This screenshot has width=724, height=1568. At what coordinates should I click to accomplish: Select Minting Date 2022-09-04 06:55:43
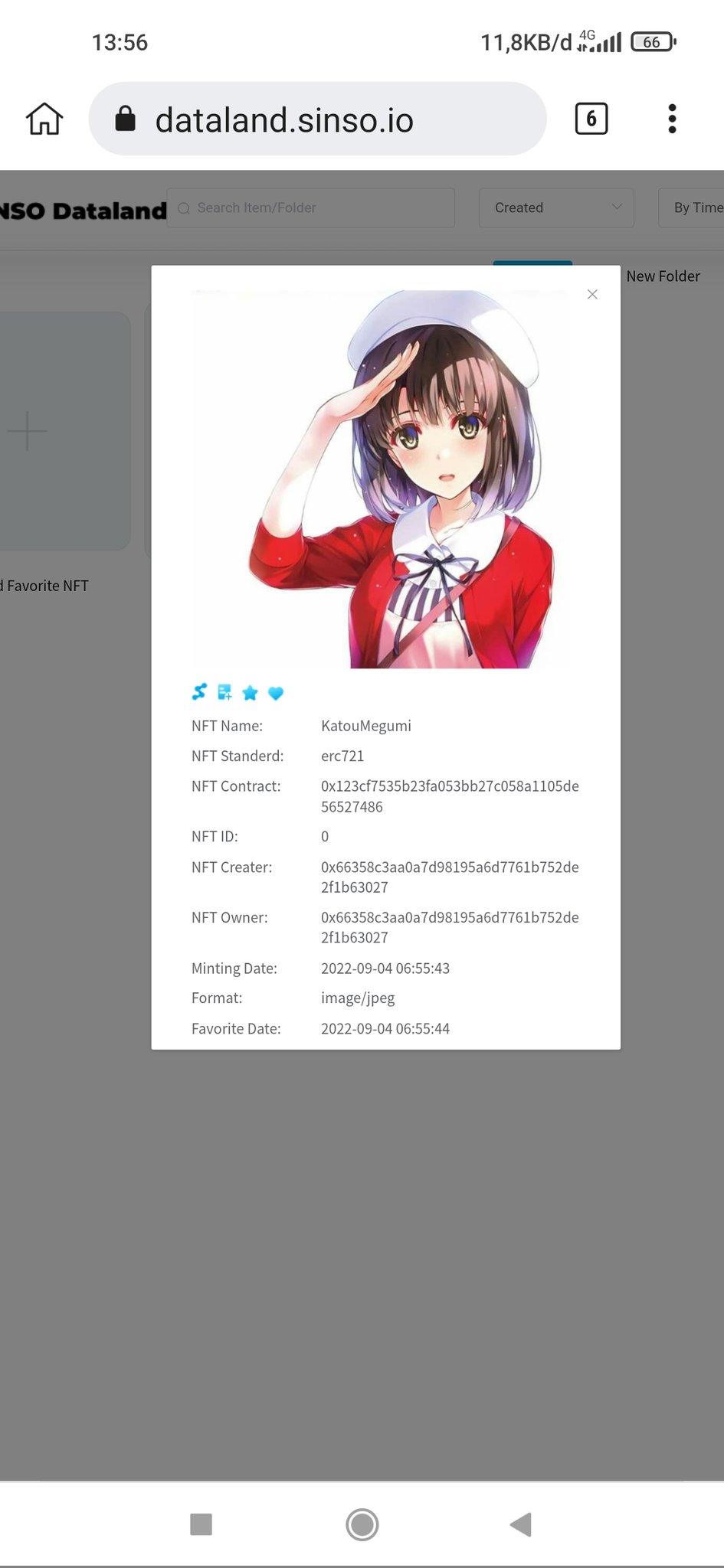point(385,969)
